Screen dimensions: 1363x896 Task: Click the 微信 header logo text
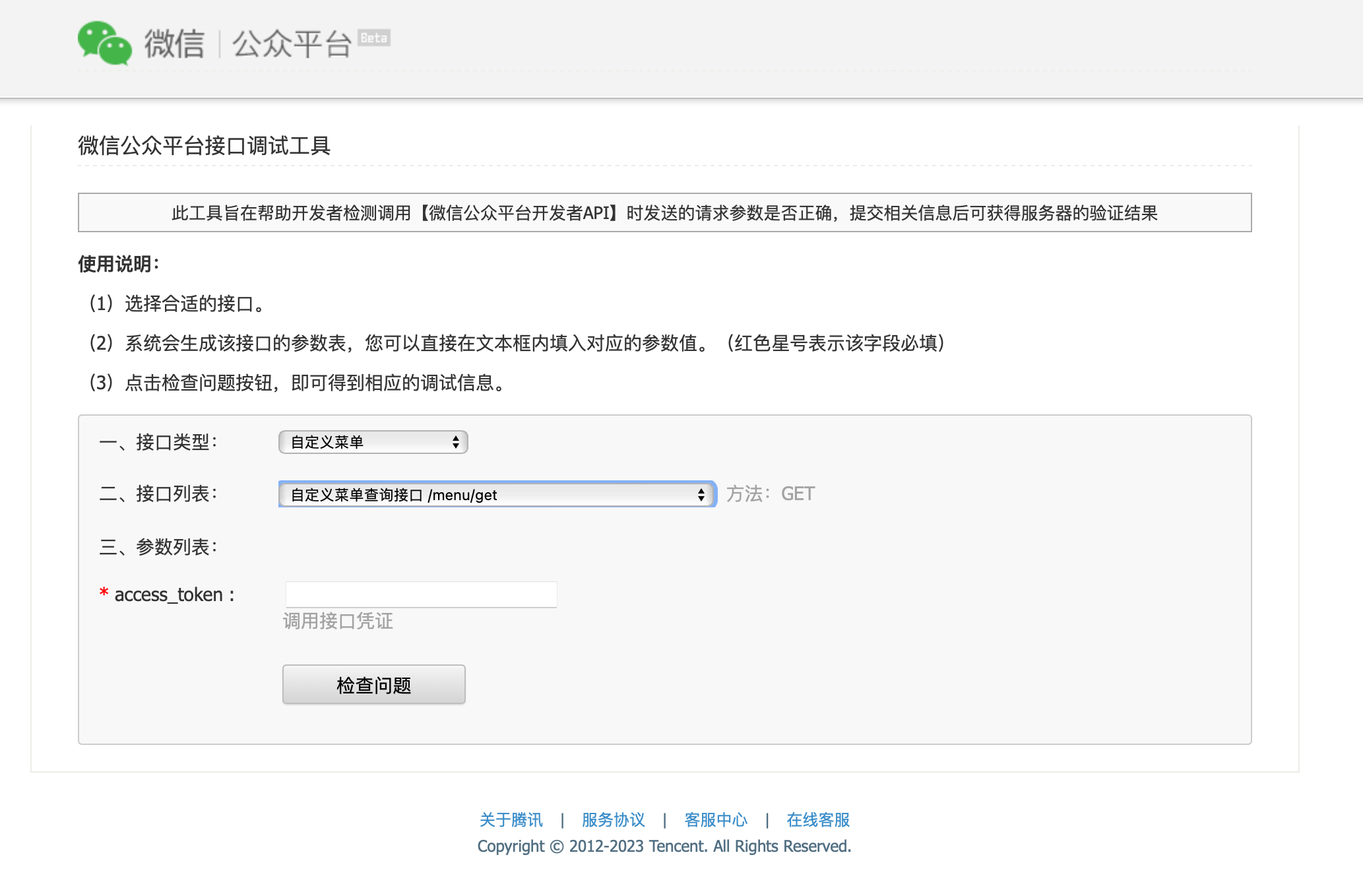[174, 44]
